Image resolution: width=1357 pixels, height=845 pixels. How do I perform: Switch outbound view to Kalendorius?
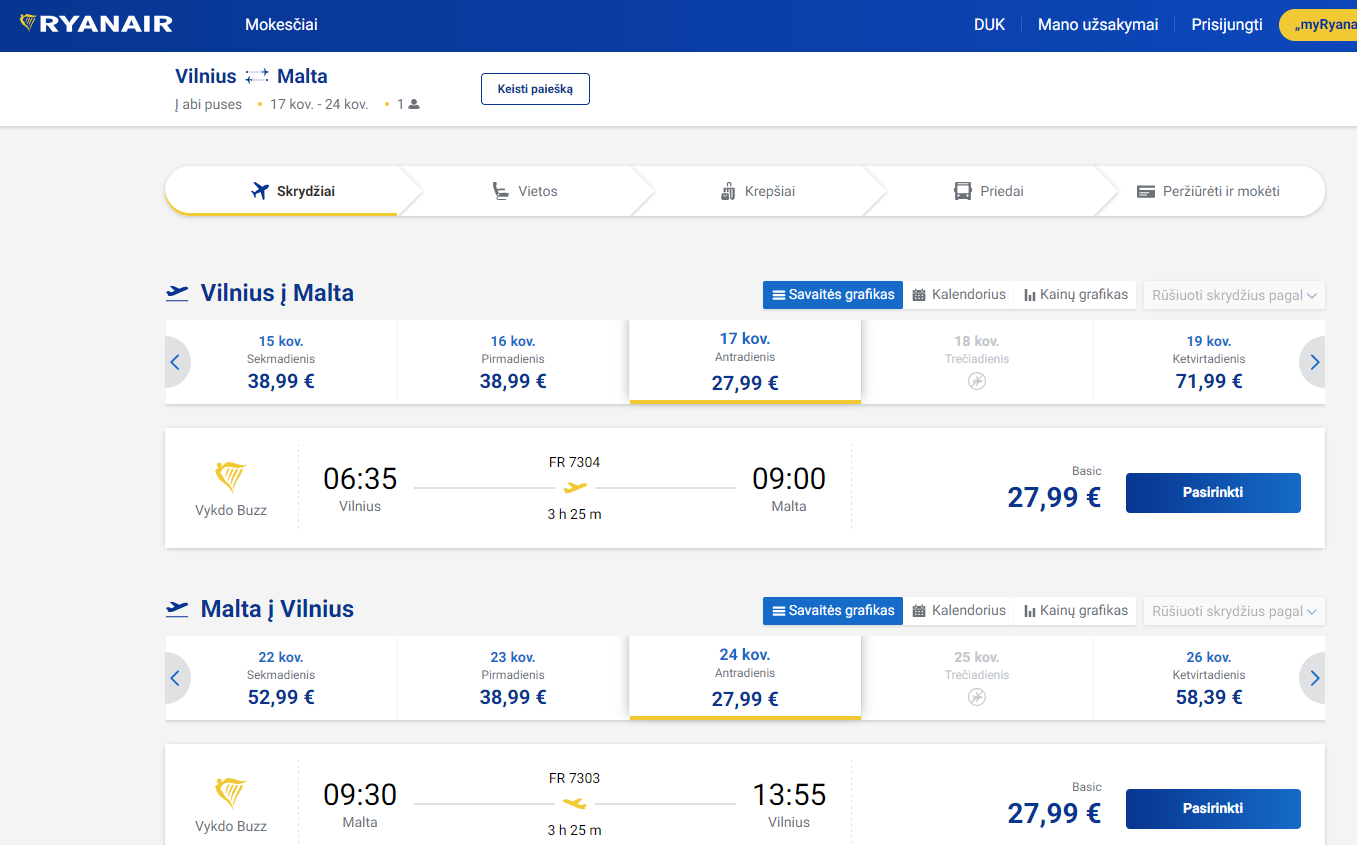point(959,295)
